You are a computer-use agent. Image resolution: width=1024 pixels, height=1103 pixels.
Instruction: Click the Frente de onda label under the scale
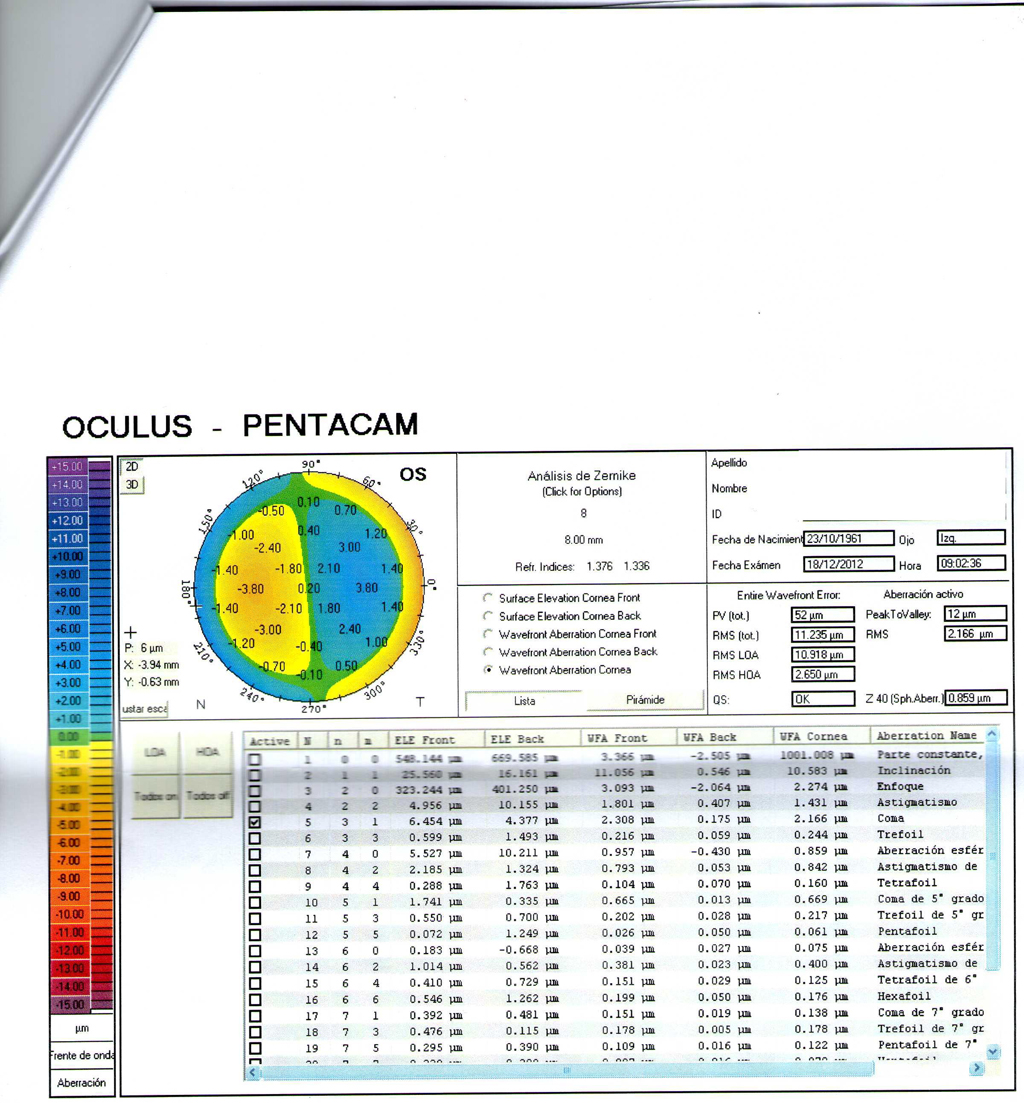point(82,1055)
